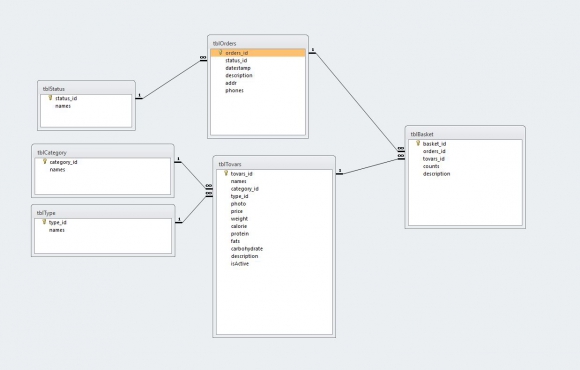Select the relationship line between tblStatus and tblOrders
Screen dimensions: 580x370
coord(171,79)
